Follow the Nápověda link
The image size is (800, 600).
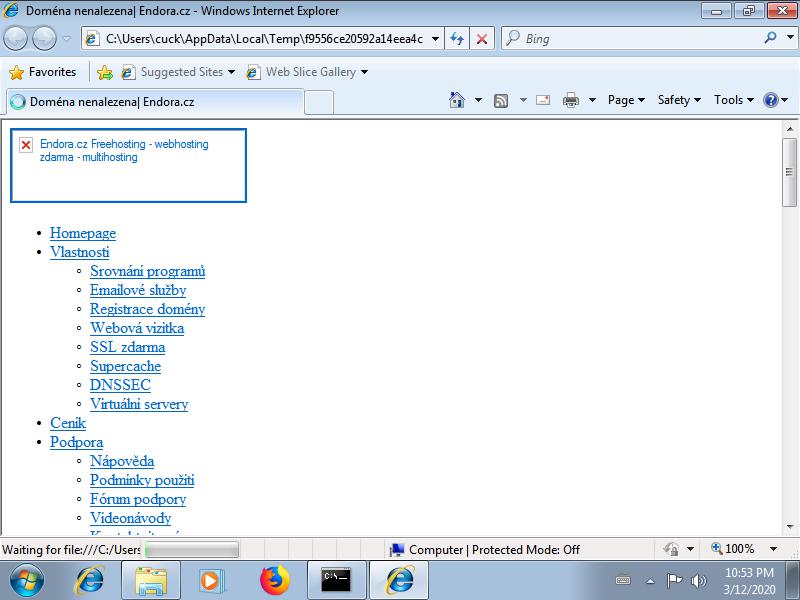(122, 461)
